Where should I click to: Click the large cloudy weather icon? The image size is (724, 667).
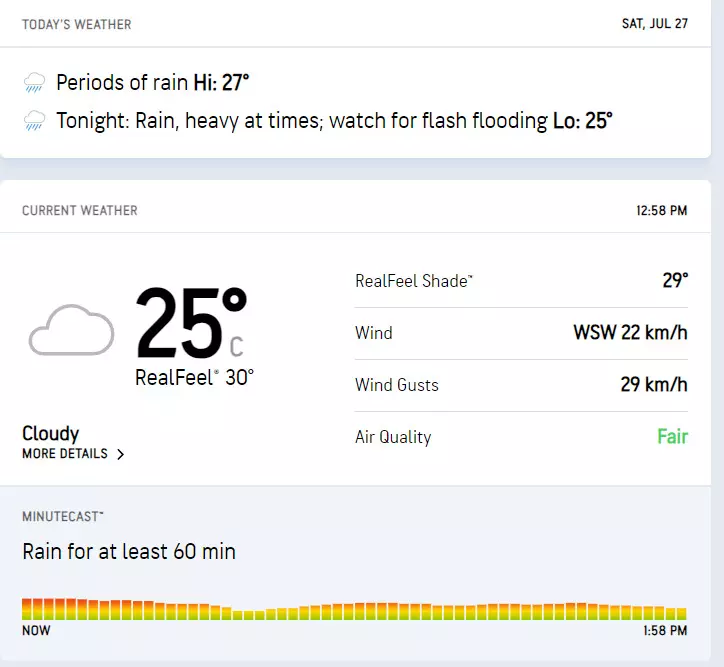[x=71, y=331]
